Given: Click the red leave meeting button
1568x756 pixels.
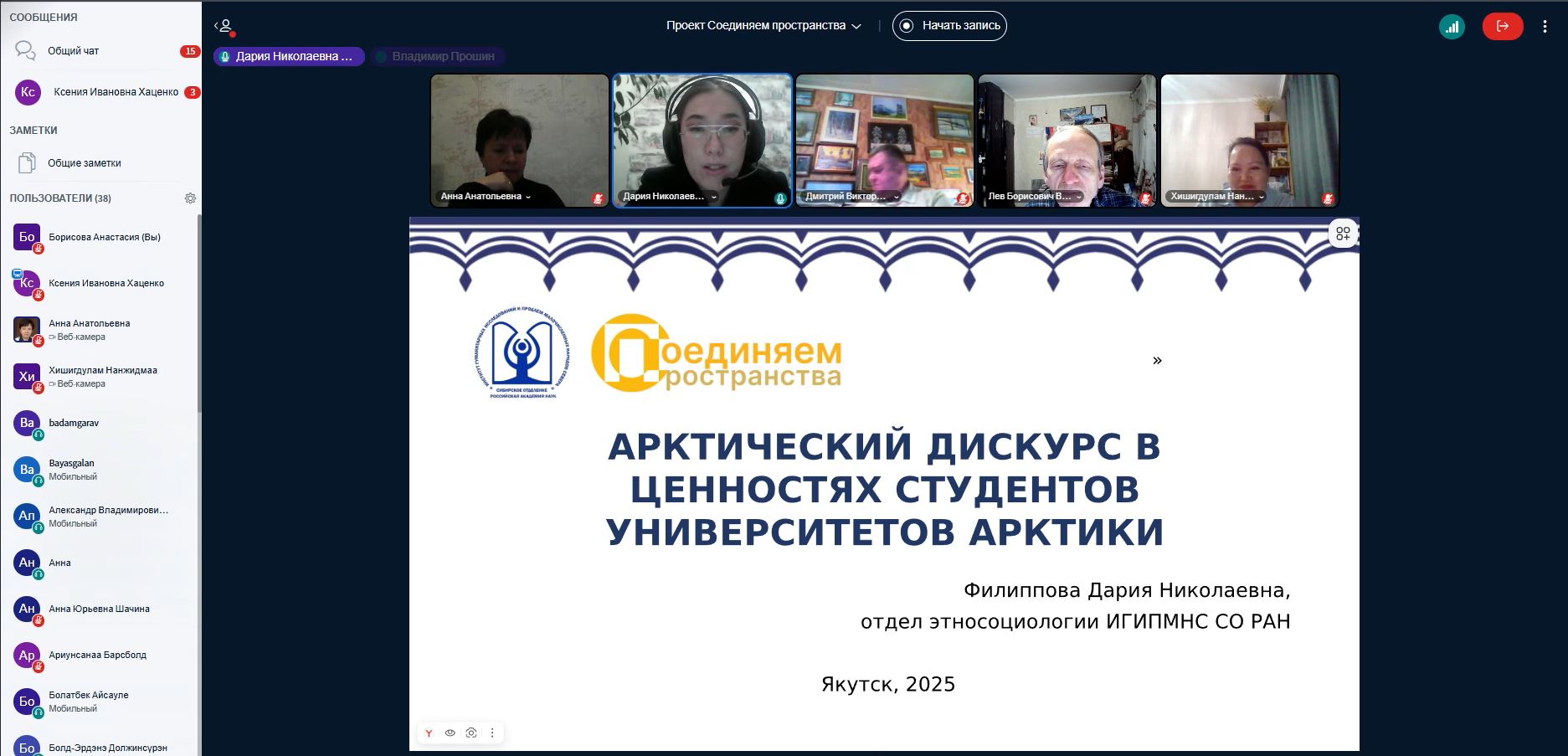Looking at the screenshot, I should coord(1502,27).
